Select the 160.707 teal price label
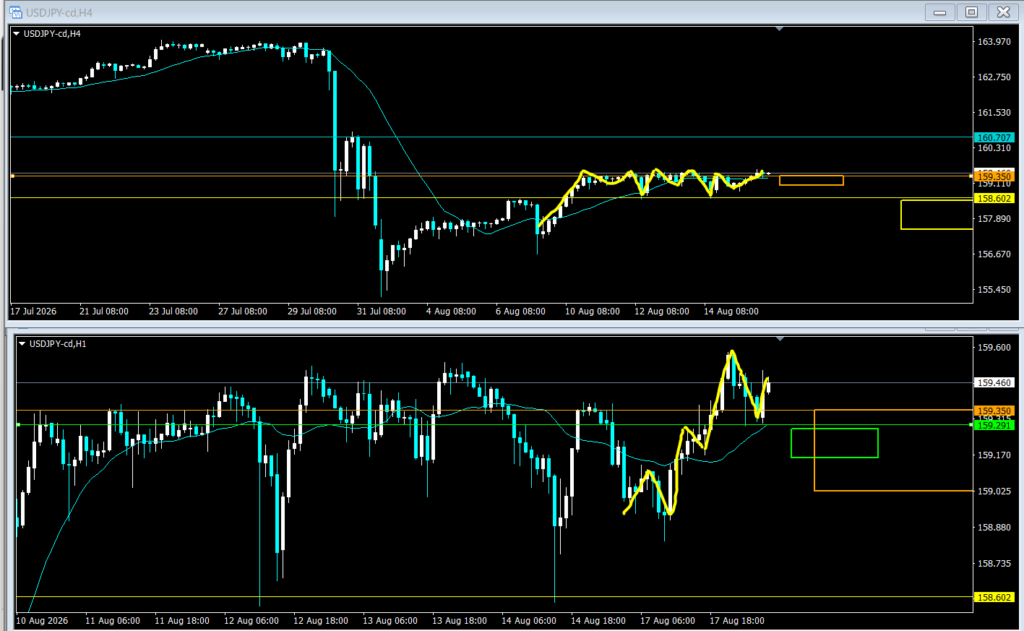The height and width of the screenshot is (631, 1024). [994, 137]
